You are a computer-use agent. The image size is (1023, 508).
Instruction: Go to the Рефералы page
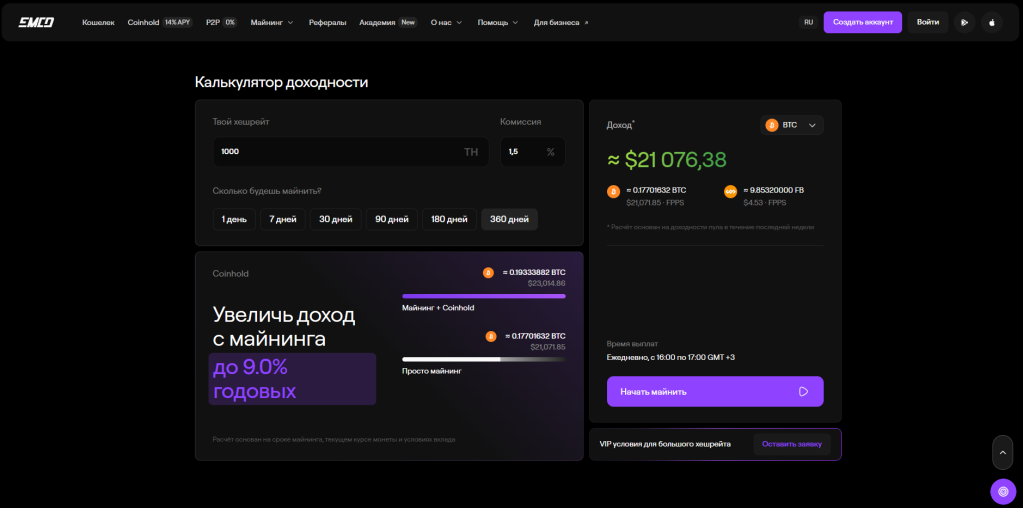pos(327,22)
